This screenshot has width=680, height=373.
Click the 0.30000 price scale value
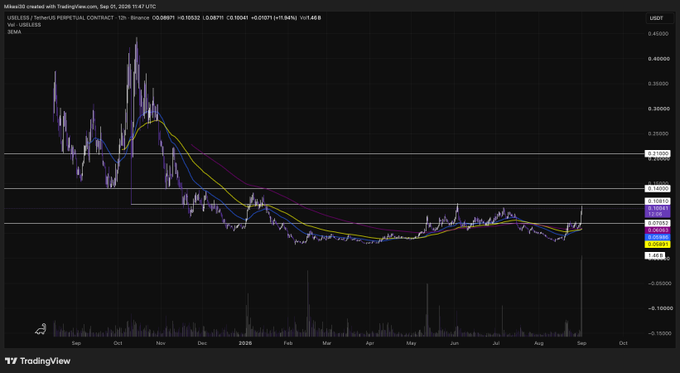coord(658,109)
